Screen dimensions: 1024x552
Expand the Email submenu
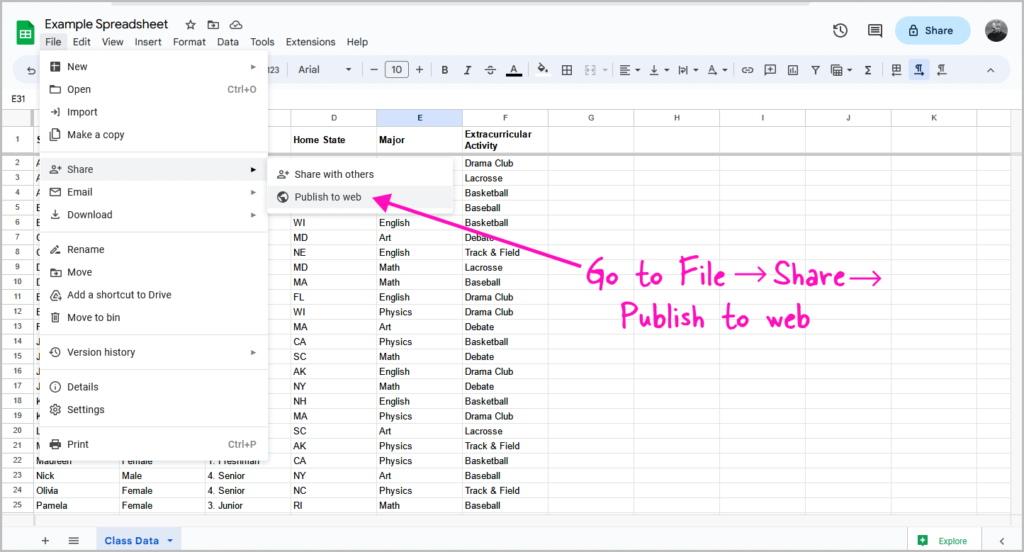[153, 192]
